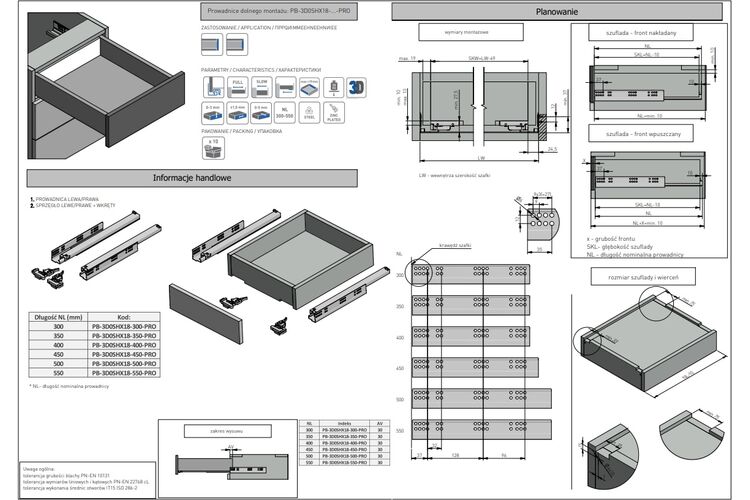Click the 'Informacje handlowe' section header
This screenshot has width=750, height=500.
tap(192, 178)
